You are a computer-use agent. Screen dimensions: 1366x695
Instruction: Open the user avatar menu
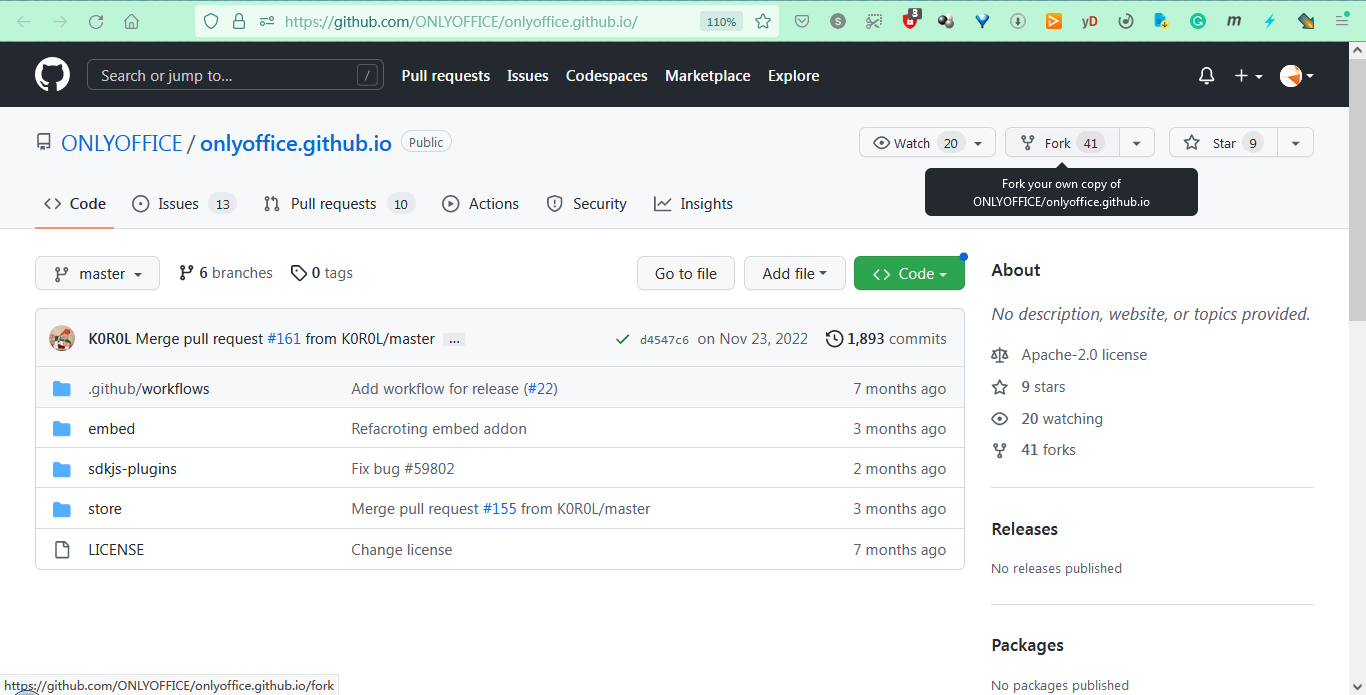pyautogui.click(x=1297, y=76)
